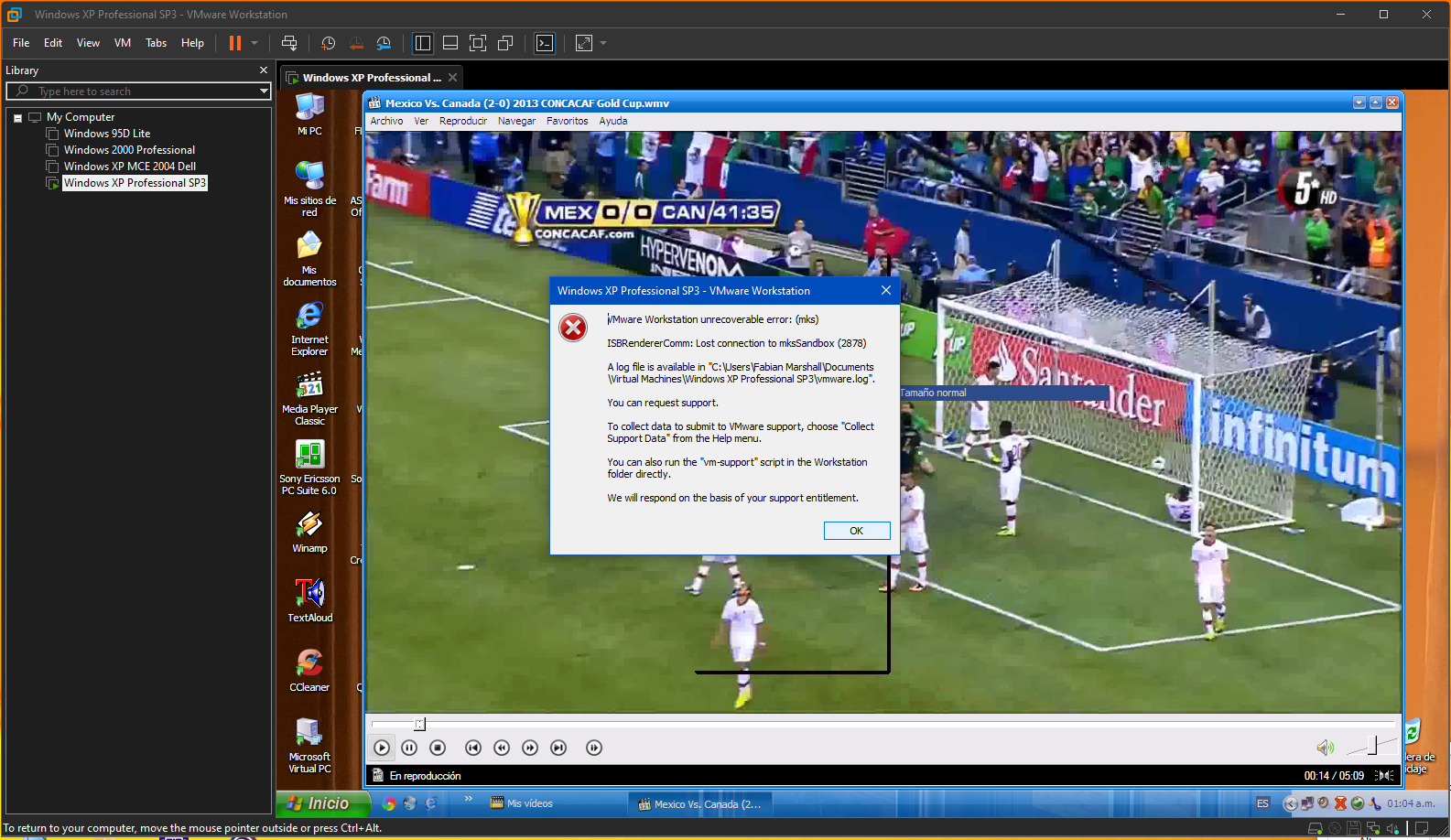Click the ES language indicator
Screen dimensions: 1451x840
coord(1262,803)
